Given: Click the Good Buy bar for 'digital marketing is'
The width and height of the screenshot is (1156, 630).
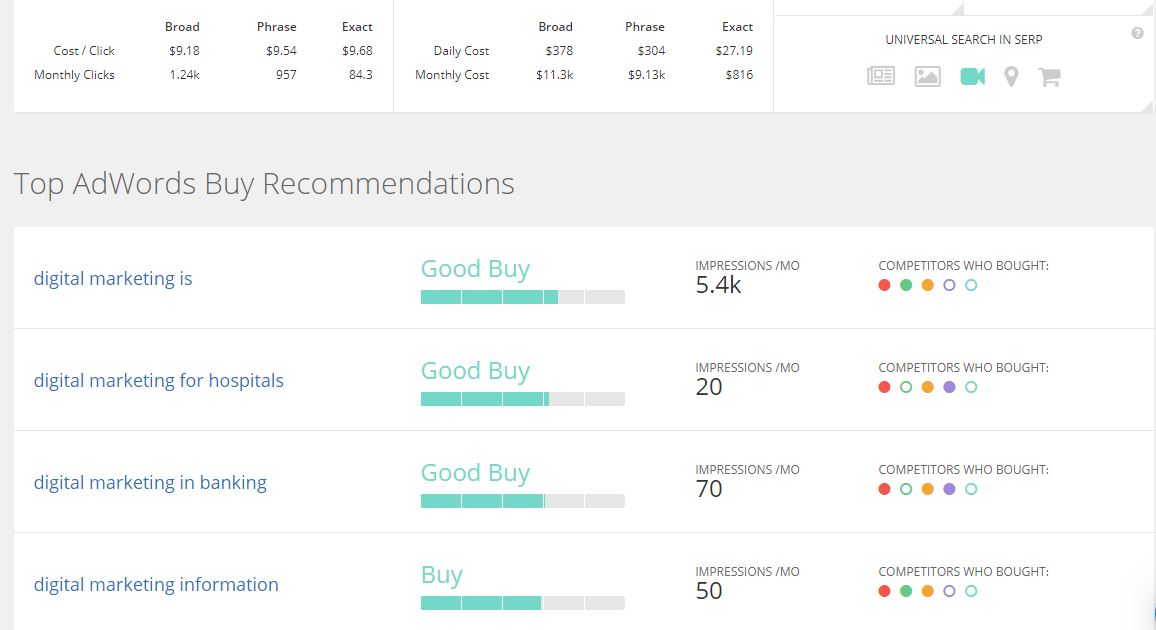Looking at the screenshot, I should point(522,297).
